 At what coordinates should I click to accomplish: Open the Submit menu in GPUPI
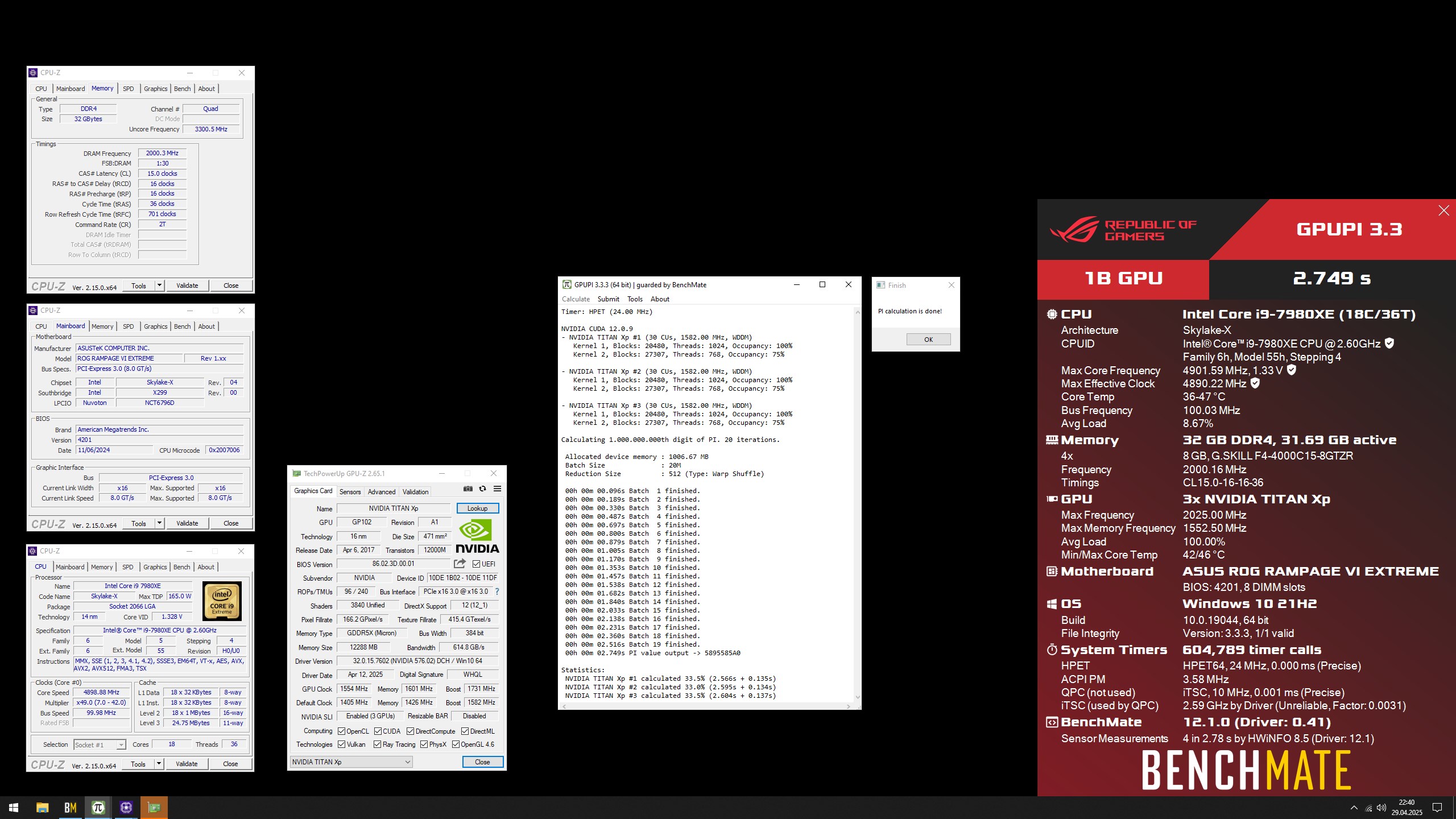(608, 299)
